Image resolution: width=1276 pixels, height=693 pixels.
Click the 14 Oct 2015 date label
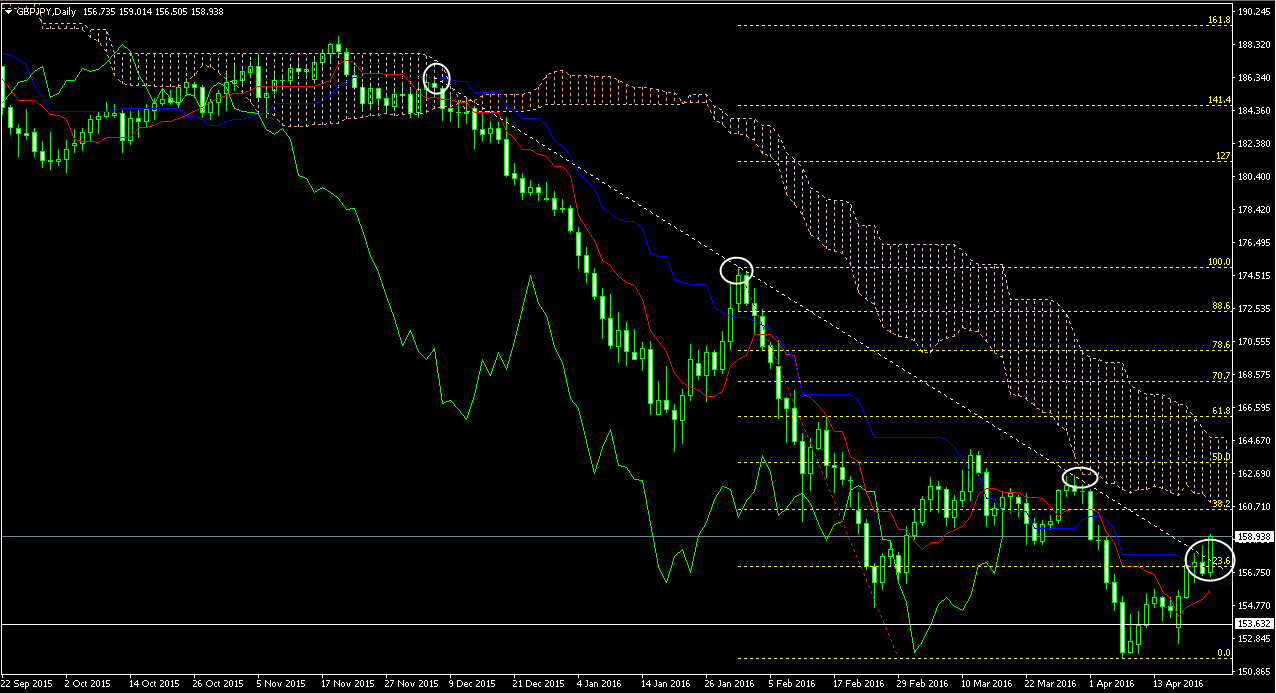tap(154, 684)
